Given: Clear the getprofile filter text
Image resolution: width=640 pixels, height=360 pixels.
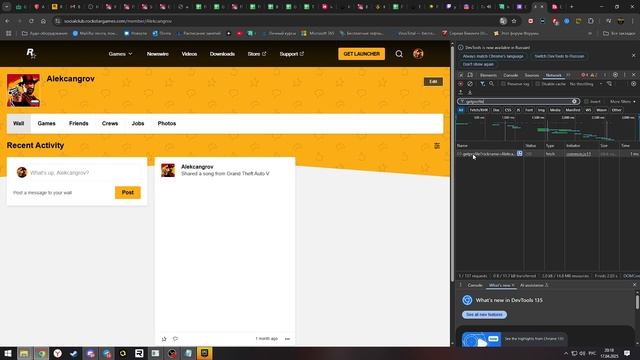Looking at the screenshot, I should (574, 101).
